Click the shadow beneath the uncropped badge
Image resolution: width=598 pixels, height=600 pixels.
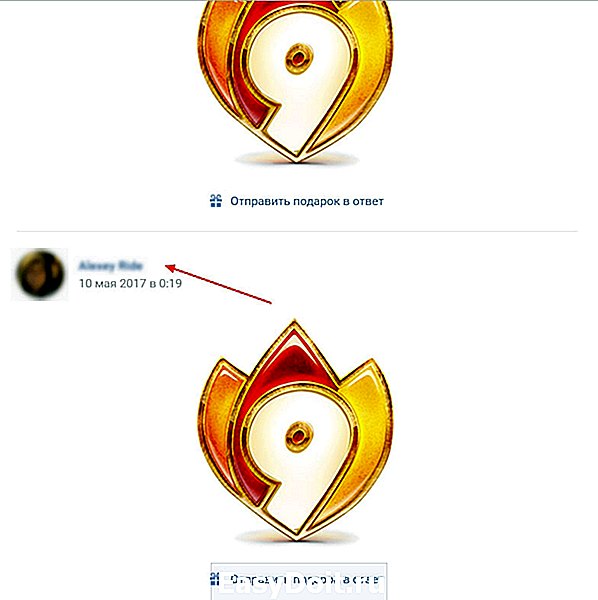coord(297,537)
